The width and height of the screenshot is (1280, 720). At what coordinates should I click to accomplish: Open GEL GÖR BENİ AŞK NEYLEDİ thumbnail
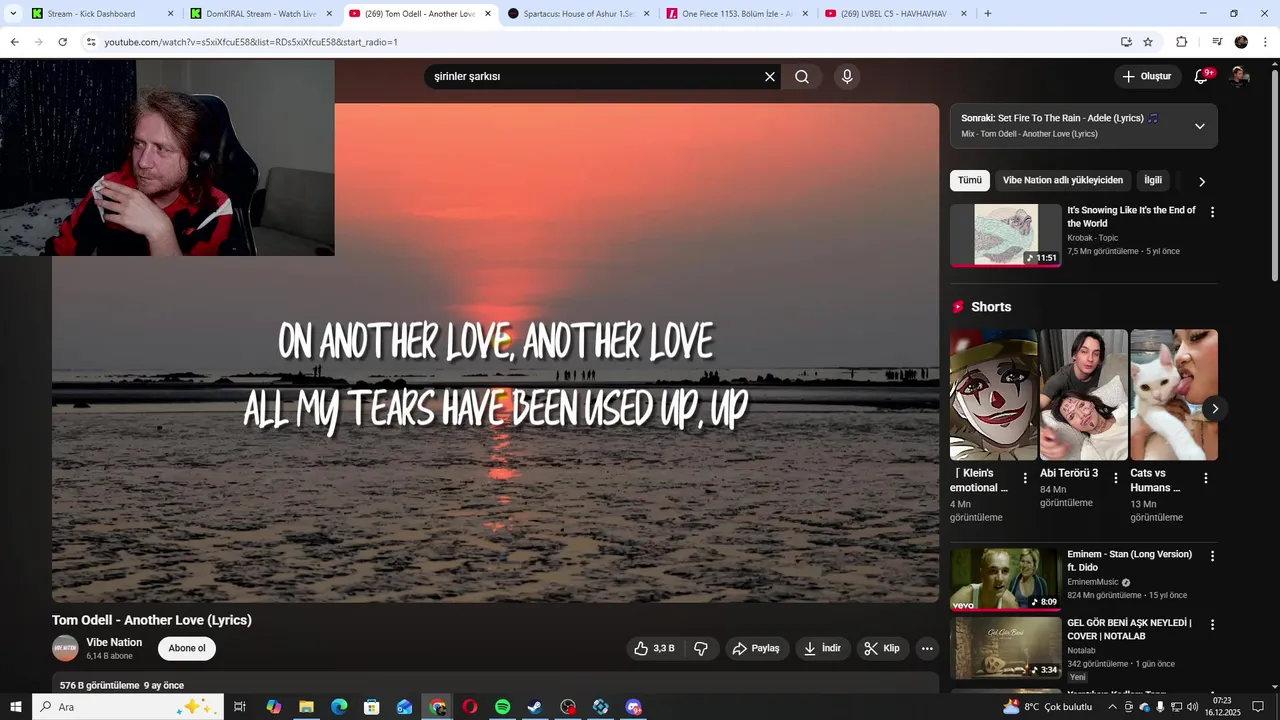click(x=1005, y=648)
